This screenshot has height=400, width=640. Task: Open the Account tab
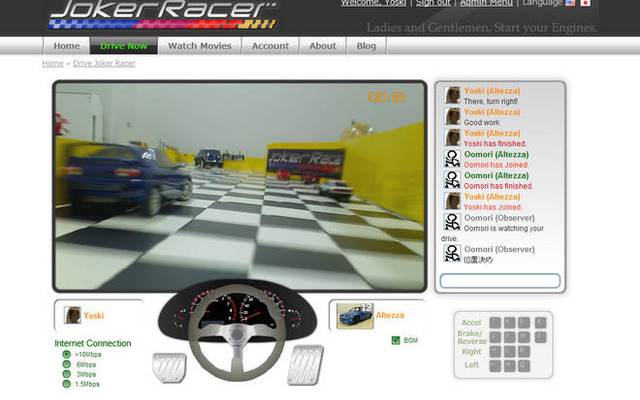point(270,46)
